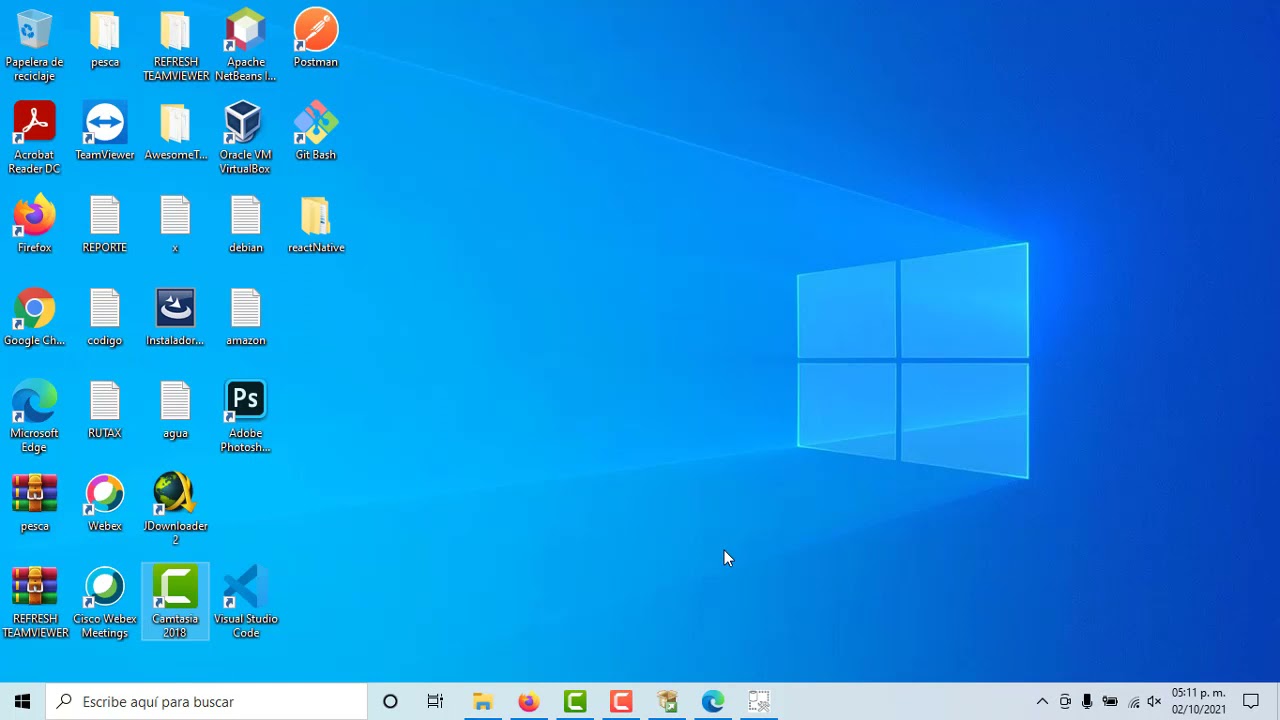
Task: Select the pesca folder icon
Action: (105, 39)
